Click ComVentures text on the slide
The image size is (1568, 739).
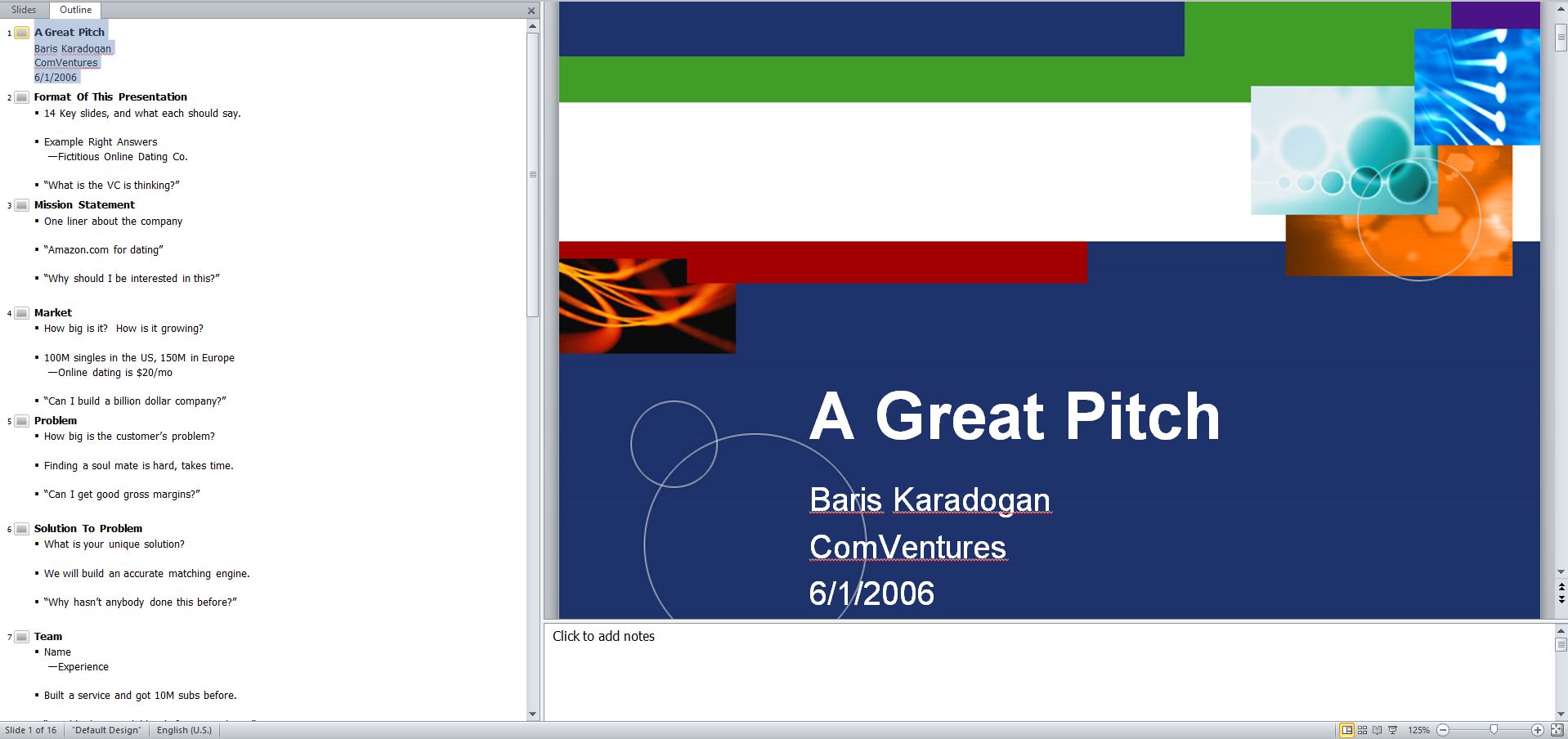pyautogui.click(x=907, y=547)
